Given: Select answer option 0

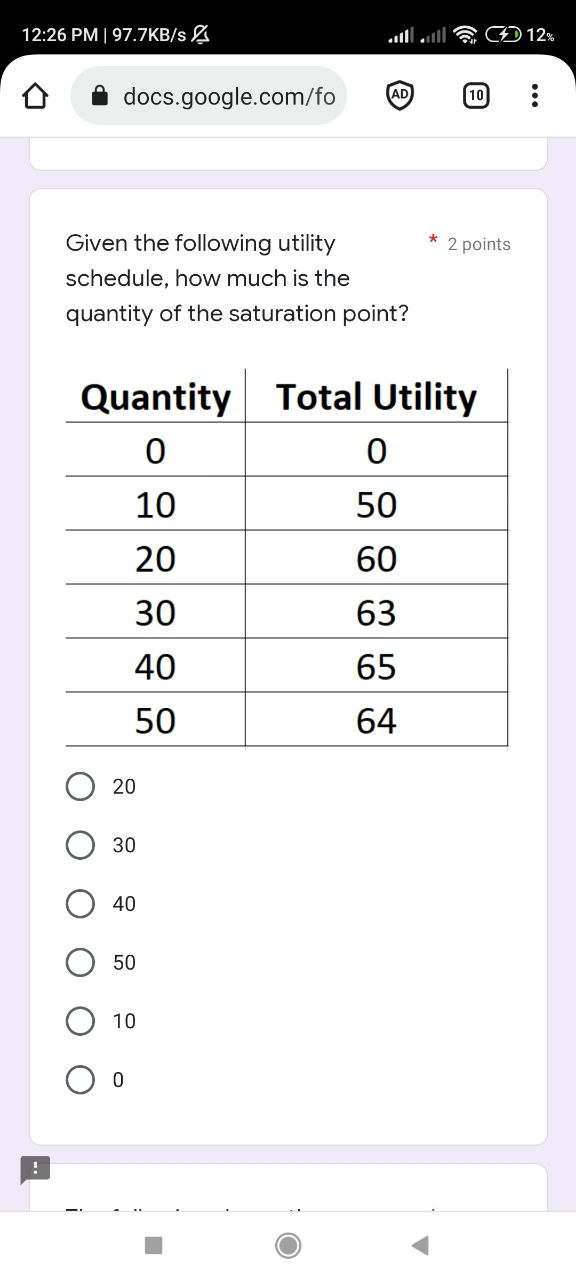Looking at the screenshot, I should [80, 1080].
